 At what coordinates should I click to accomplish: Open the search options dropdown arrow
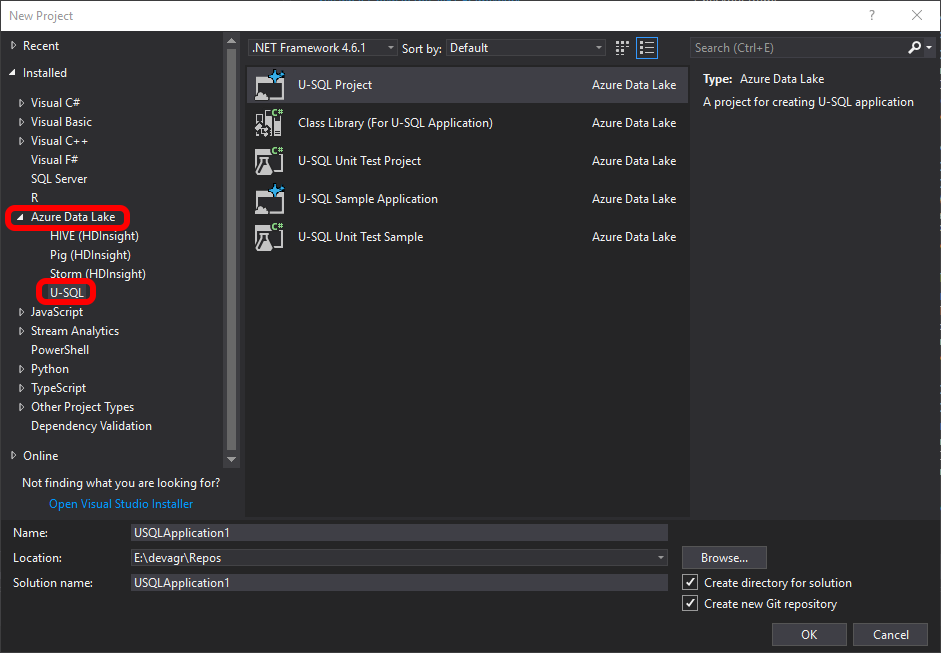tap(929, 47)
